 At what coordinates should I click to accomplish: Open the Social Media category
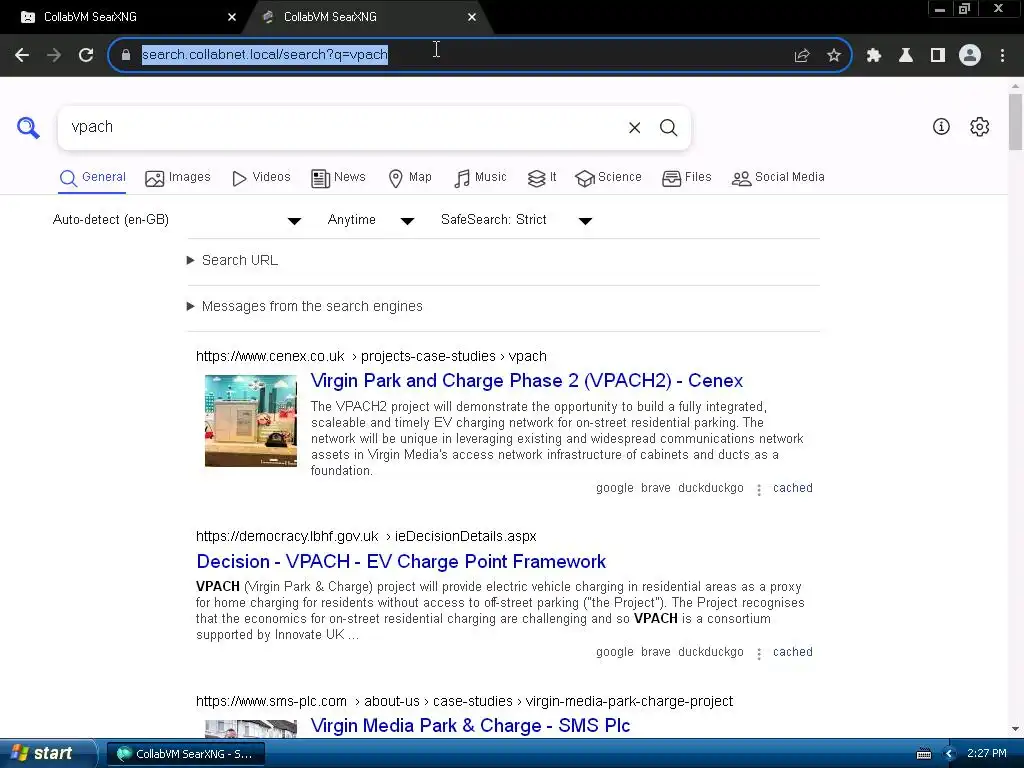click(x=778, y=177)
